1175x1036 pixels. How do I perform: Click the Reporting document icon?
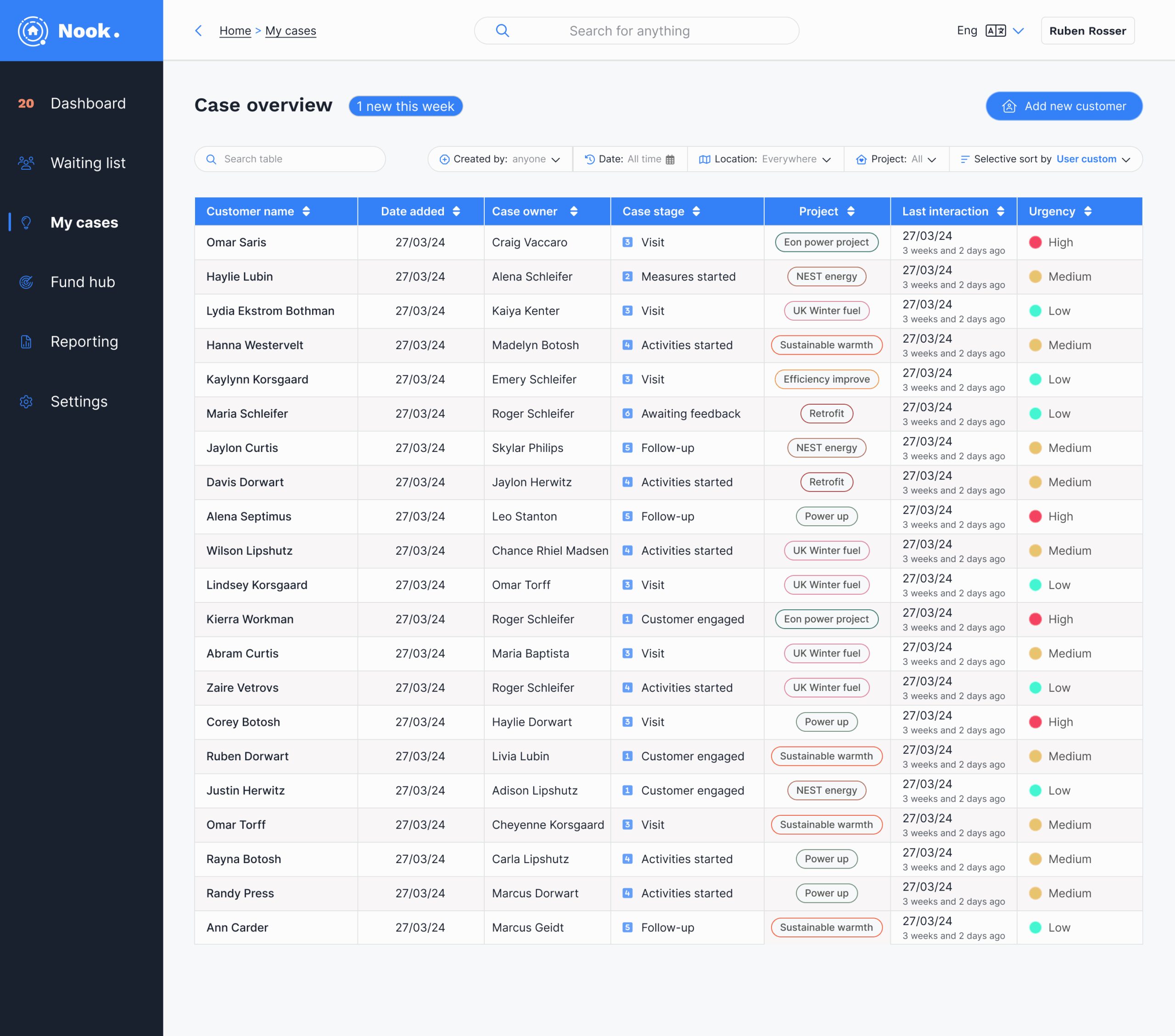point(26,342)
